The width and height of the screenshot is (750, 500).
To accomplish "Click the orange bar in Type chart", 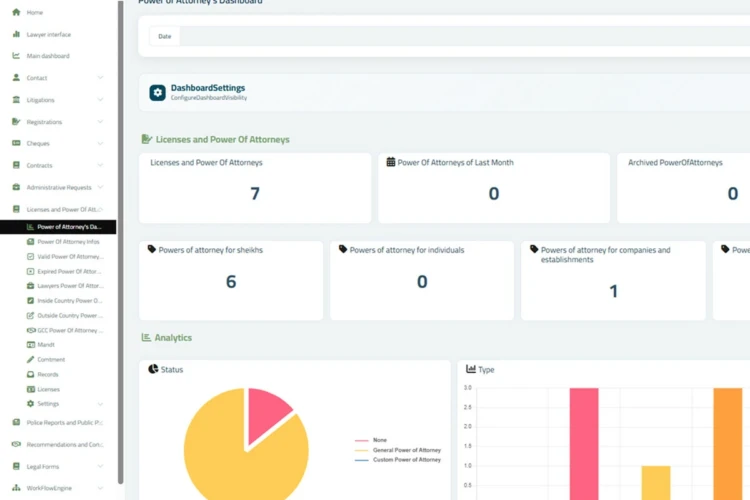I will click(728, 444).
